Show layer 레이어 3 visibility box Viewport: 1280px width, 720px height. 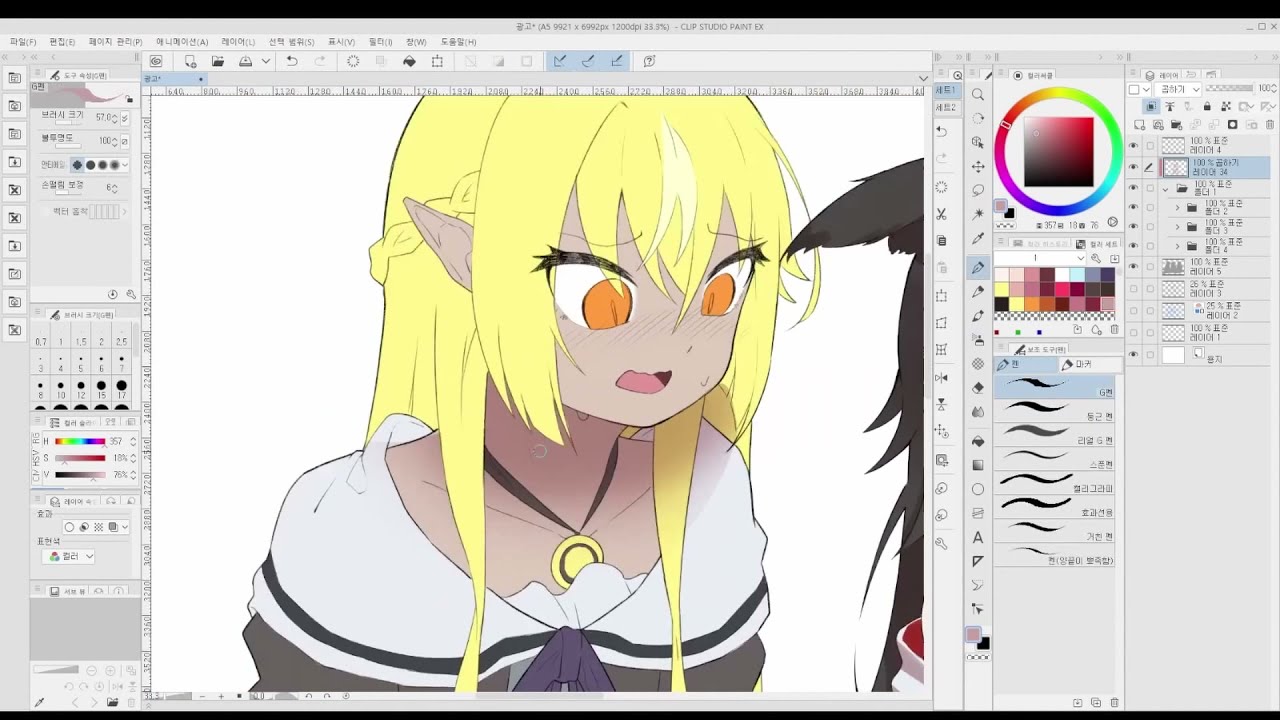click(1133, 289)
